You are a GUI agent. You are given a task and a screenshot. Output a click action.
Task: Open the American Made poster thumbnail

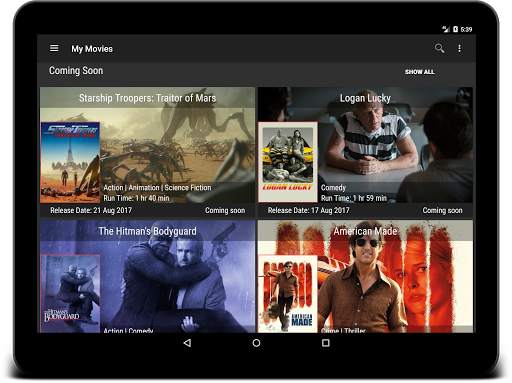point(288,294)
